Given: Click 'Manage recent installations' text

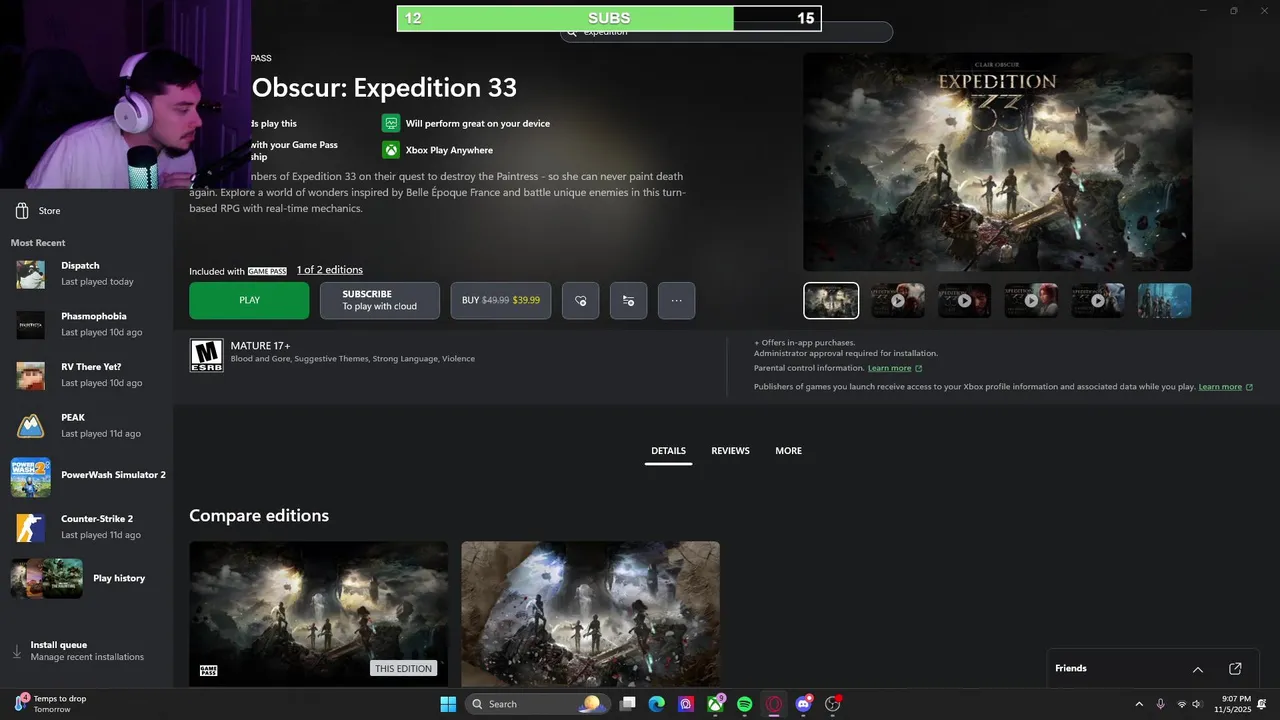Looking at the screenshot, I should [87, 657].
